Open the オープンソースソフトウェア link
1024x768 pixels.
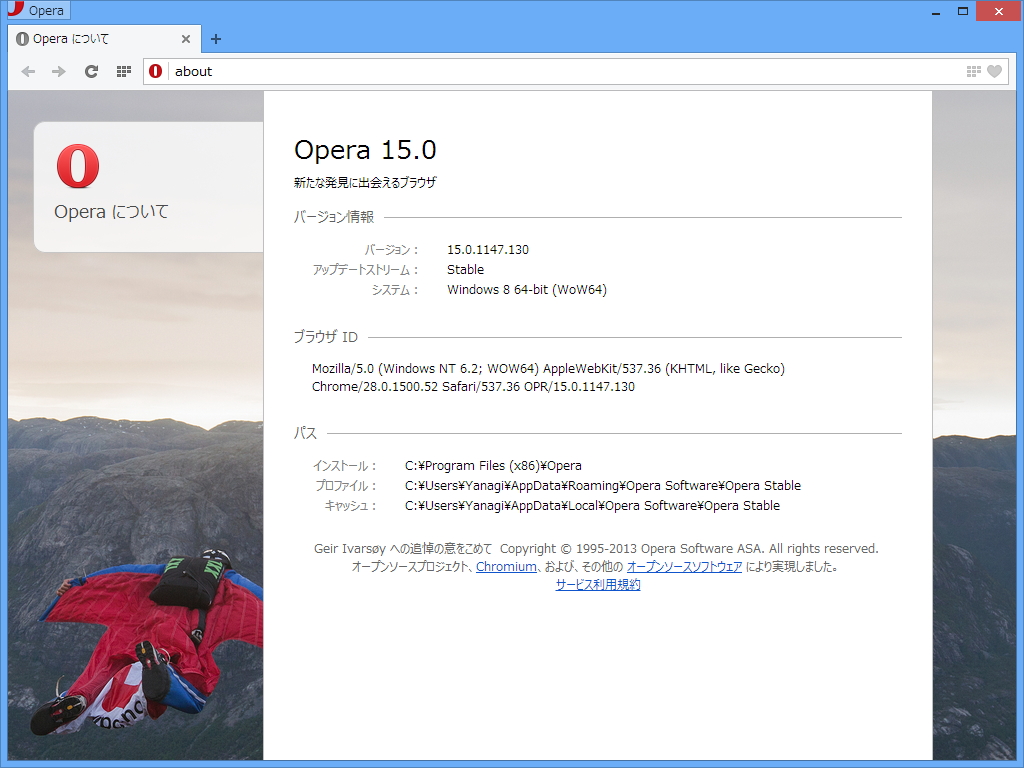pyautogui.click(x=686, y=566)
